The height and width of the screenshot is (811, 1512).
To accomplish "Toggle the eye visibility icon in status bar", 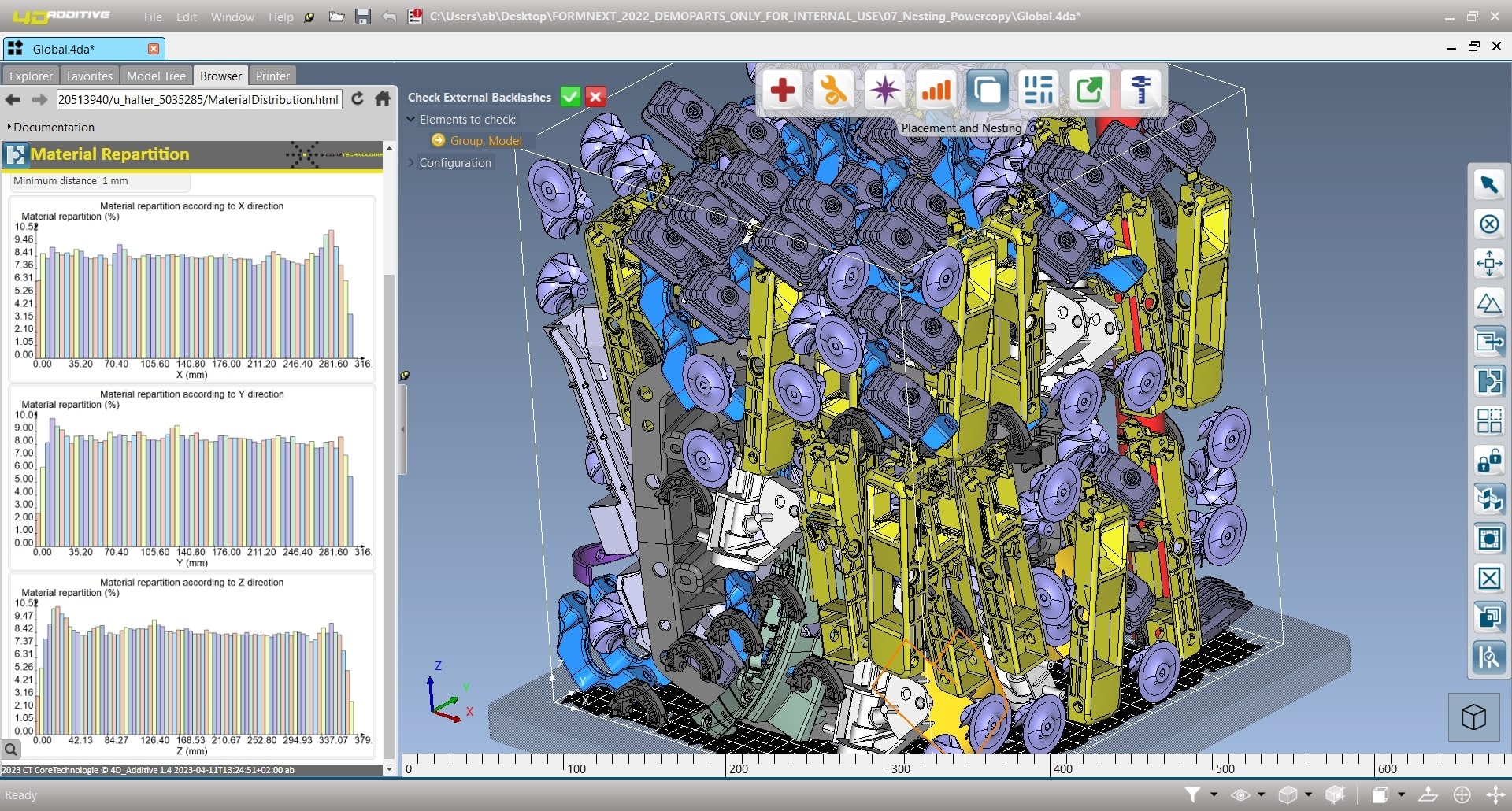I will tap(1240, 794).
